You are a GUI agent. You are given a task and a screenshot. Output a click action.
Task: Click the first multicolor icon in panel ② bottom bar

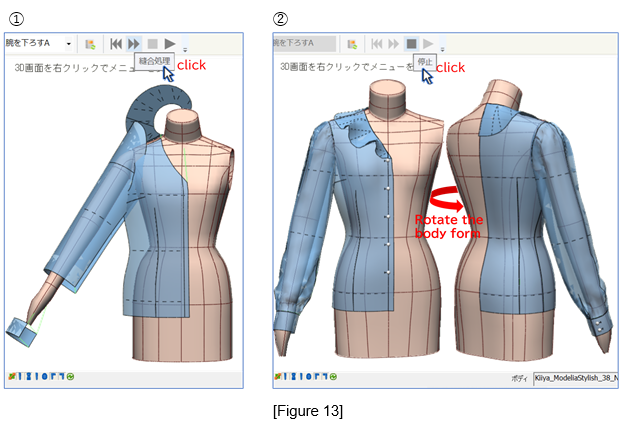tap(277, 376)
